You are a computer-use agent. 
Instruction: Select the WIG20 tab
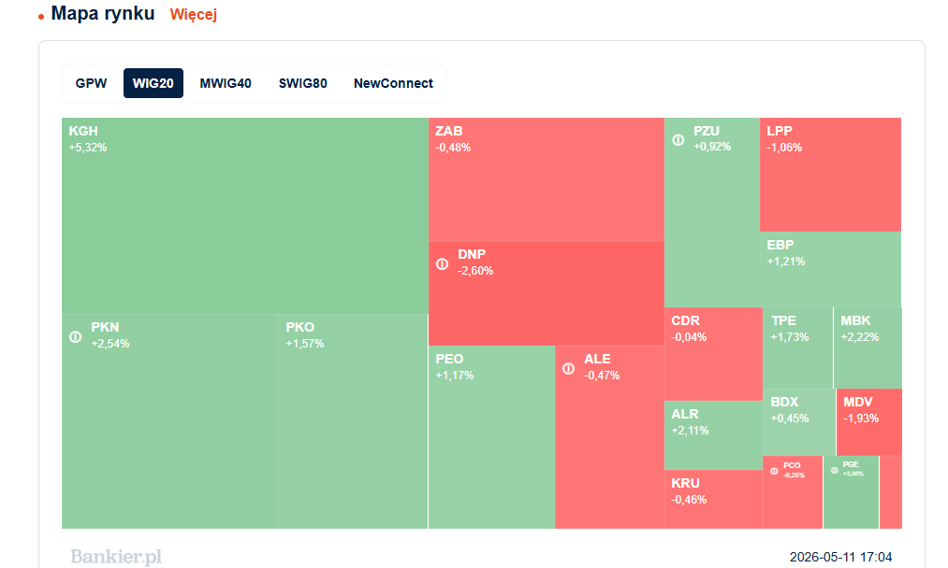(x=153, y=83)
